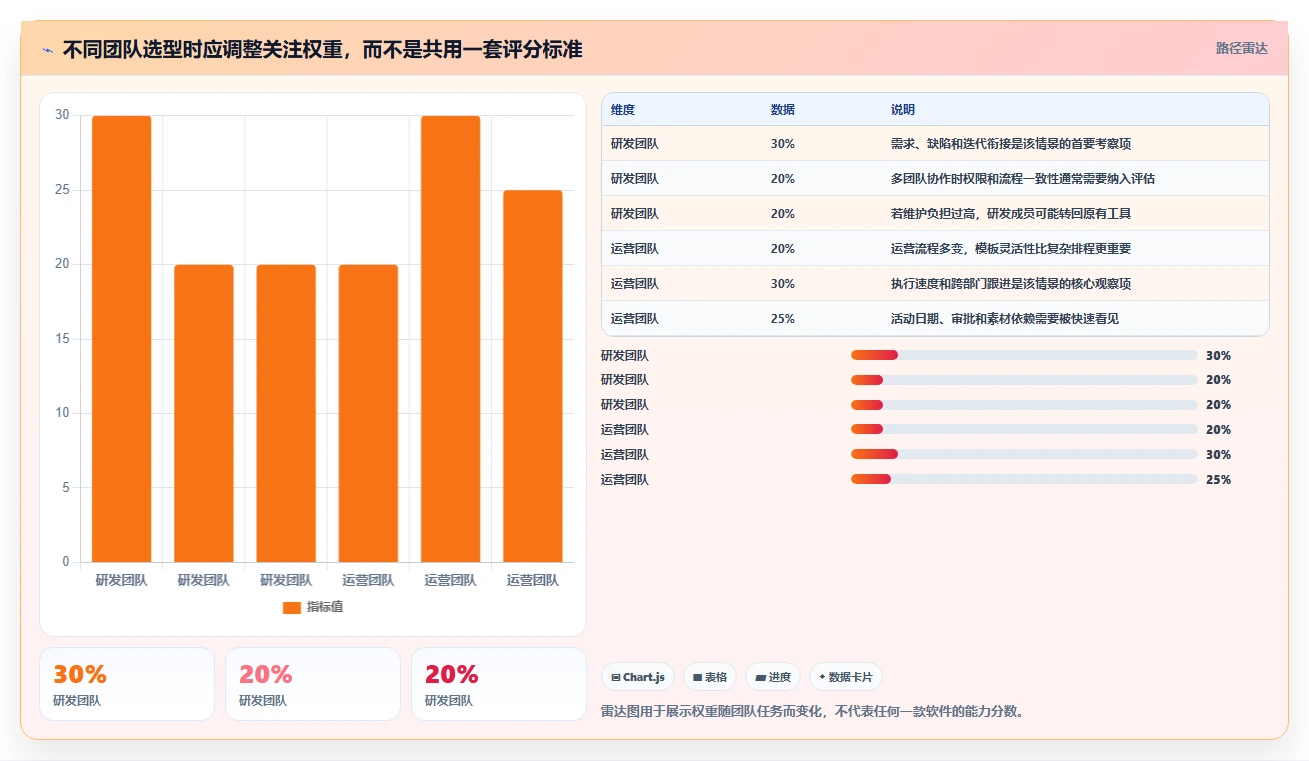Click the 数据卡片 tag
Screen dimensions: 1309x761
point(845,677)
